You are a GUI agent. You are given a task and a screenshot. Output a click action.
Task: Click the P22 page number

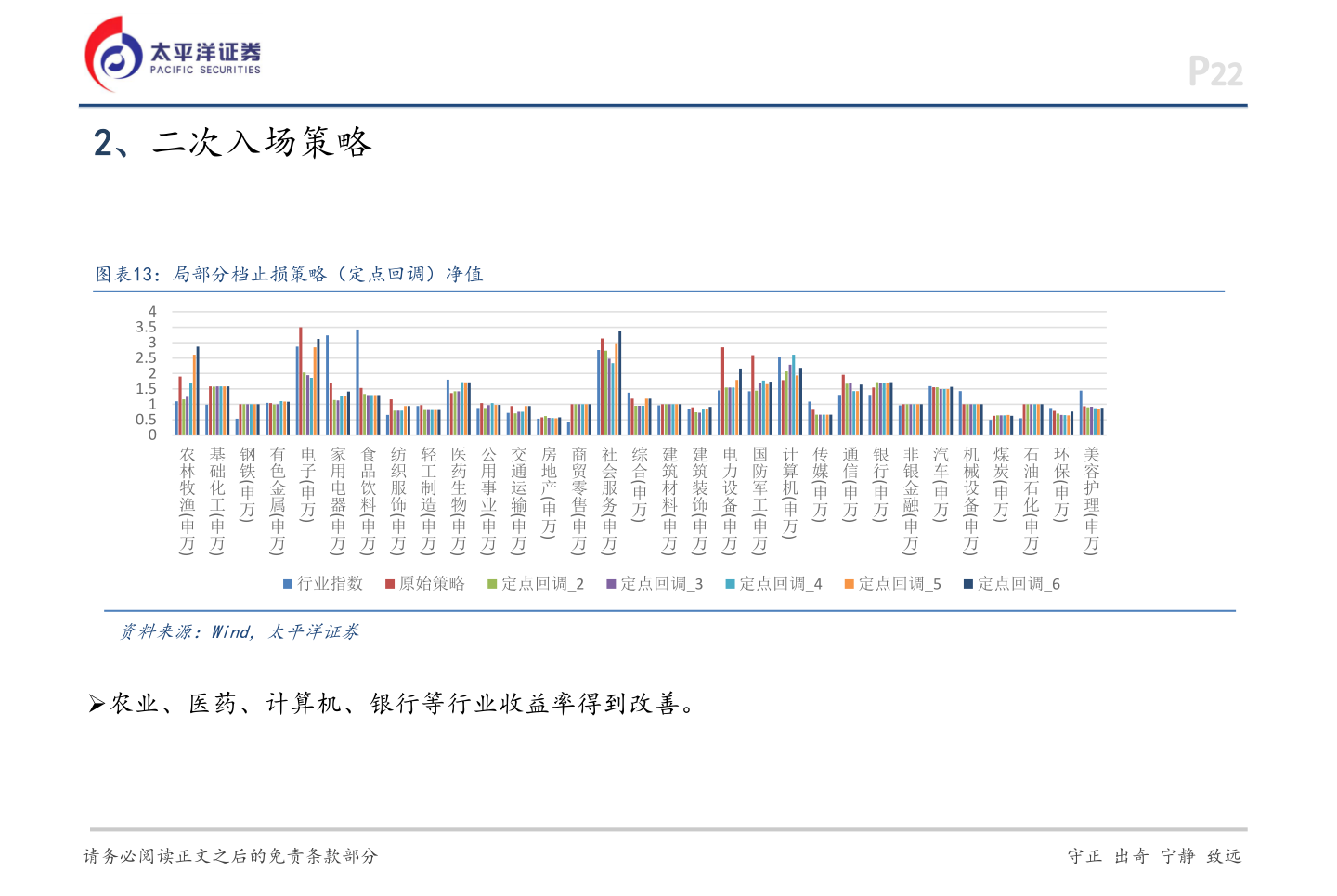[x=1215, y=71]
